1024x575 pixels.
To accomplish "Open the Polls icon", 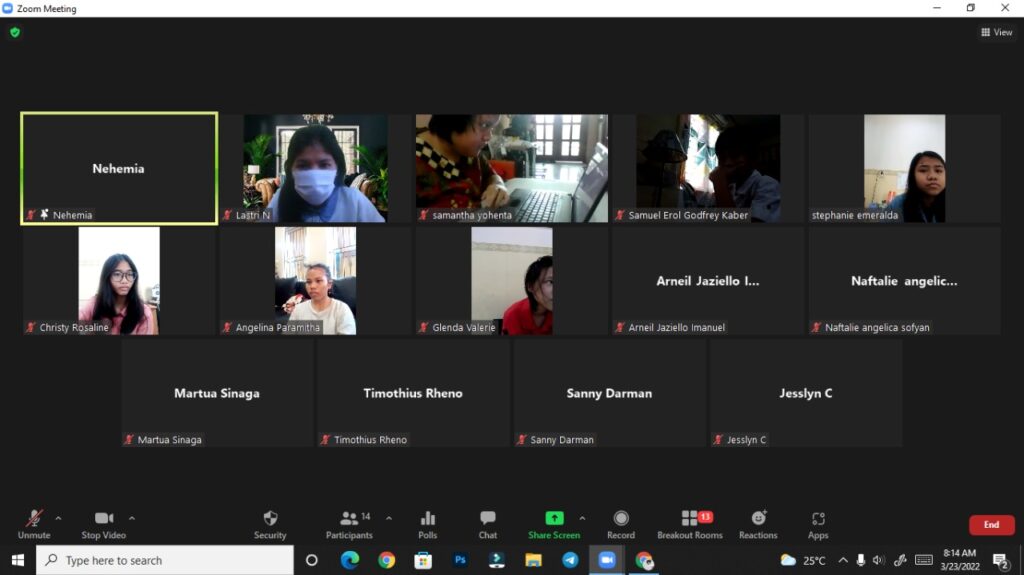I will pos(428,519).
